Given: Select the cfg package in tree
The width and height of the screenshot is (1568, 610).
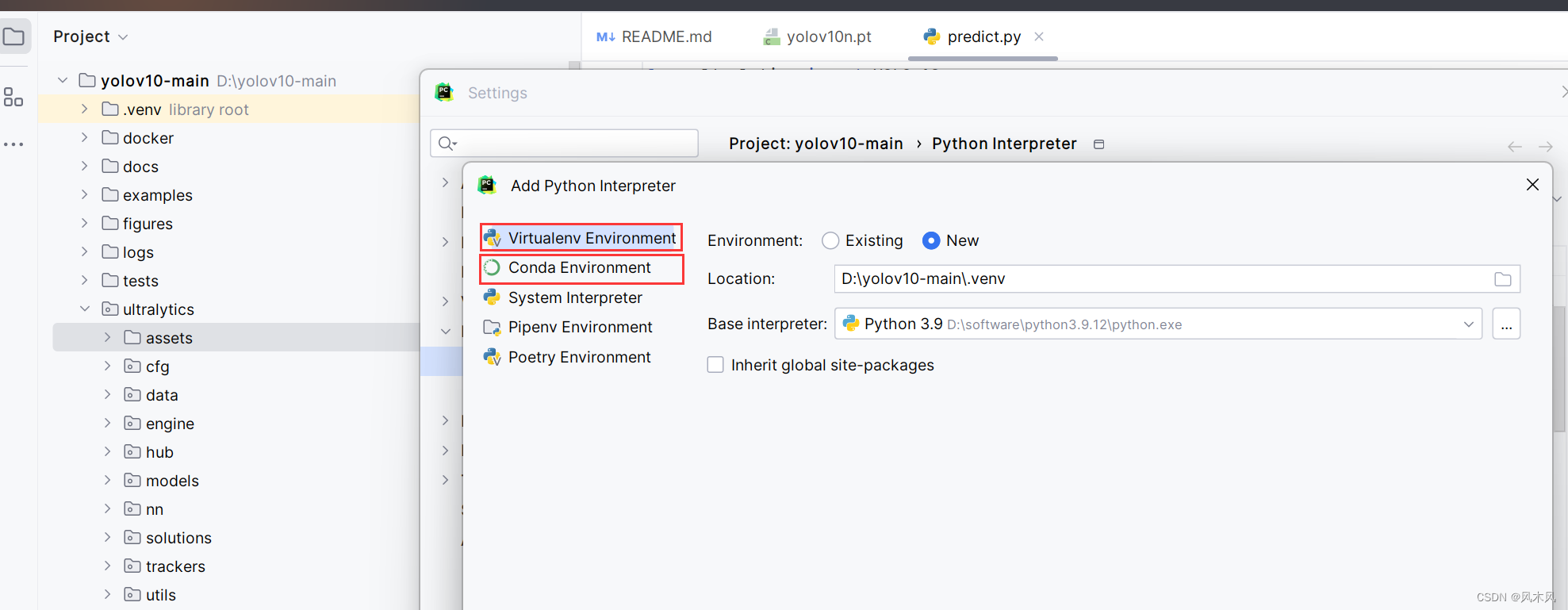Looking at the screenshot, I should point(157,366).
